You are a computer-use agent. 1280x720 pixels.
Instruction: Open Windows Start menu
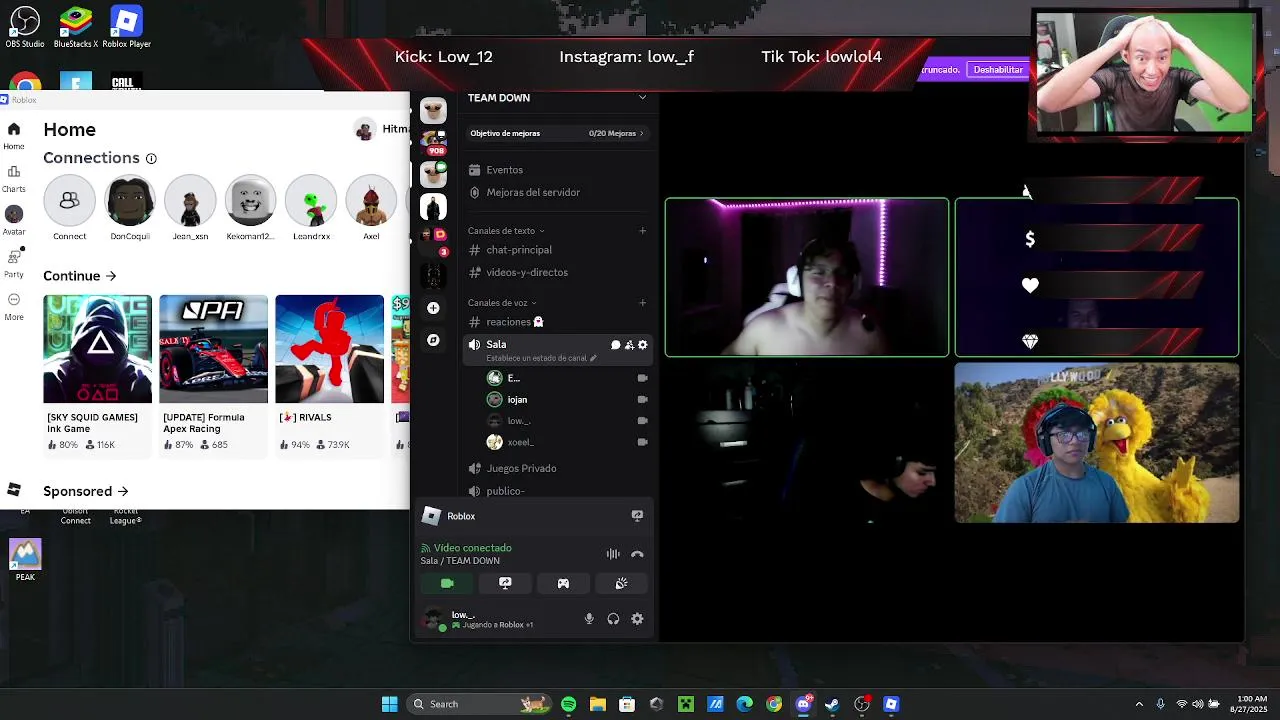pos(389,704)
